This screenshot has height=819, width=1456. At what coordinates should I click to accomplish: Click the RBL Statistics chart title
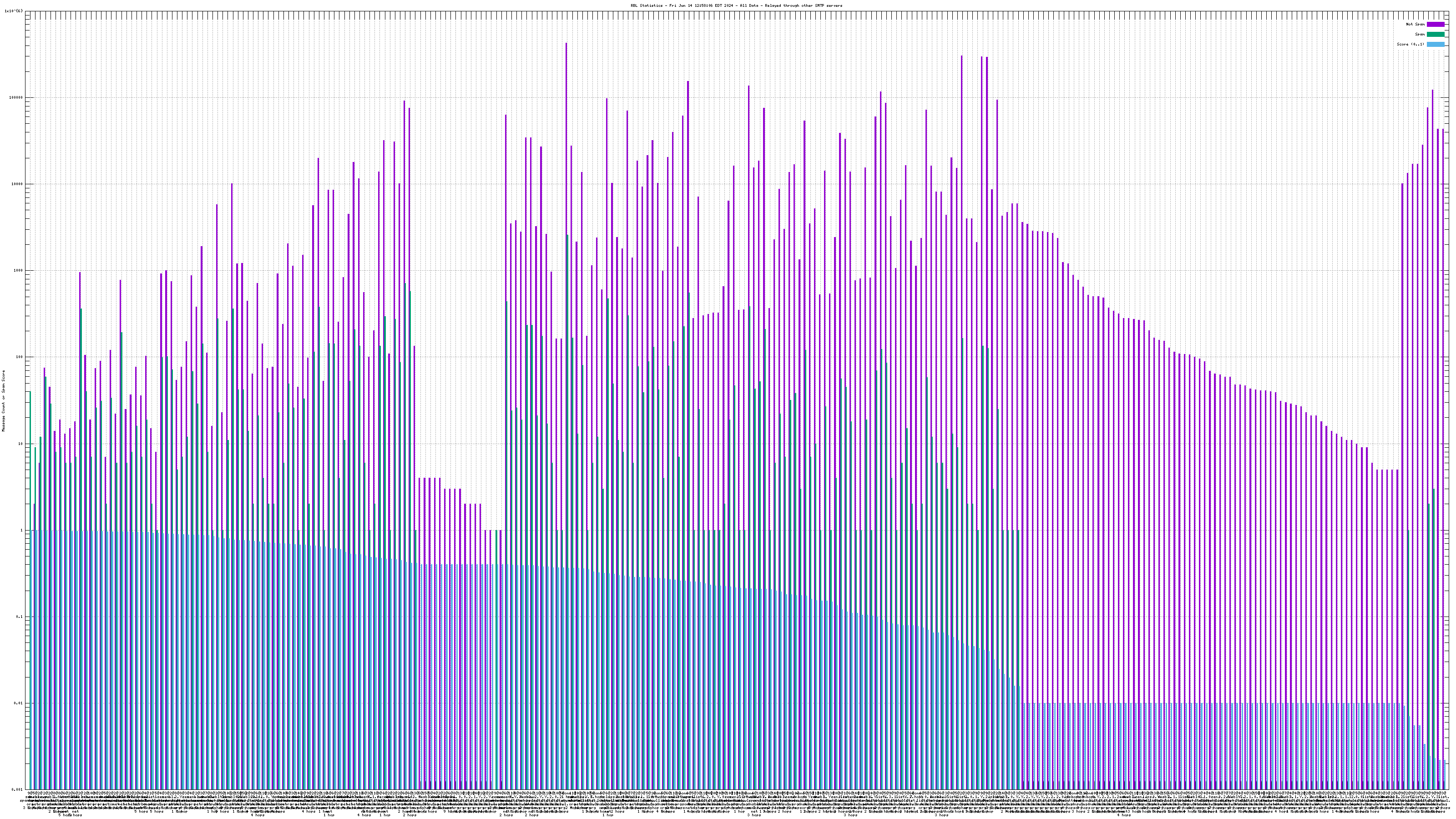[x=736, y=5]
